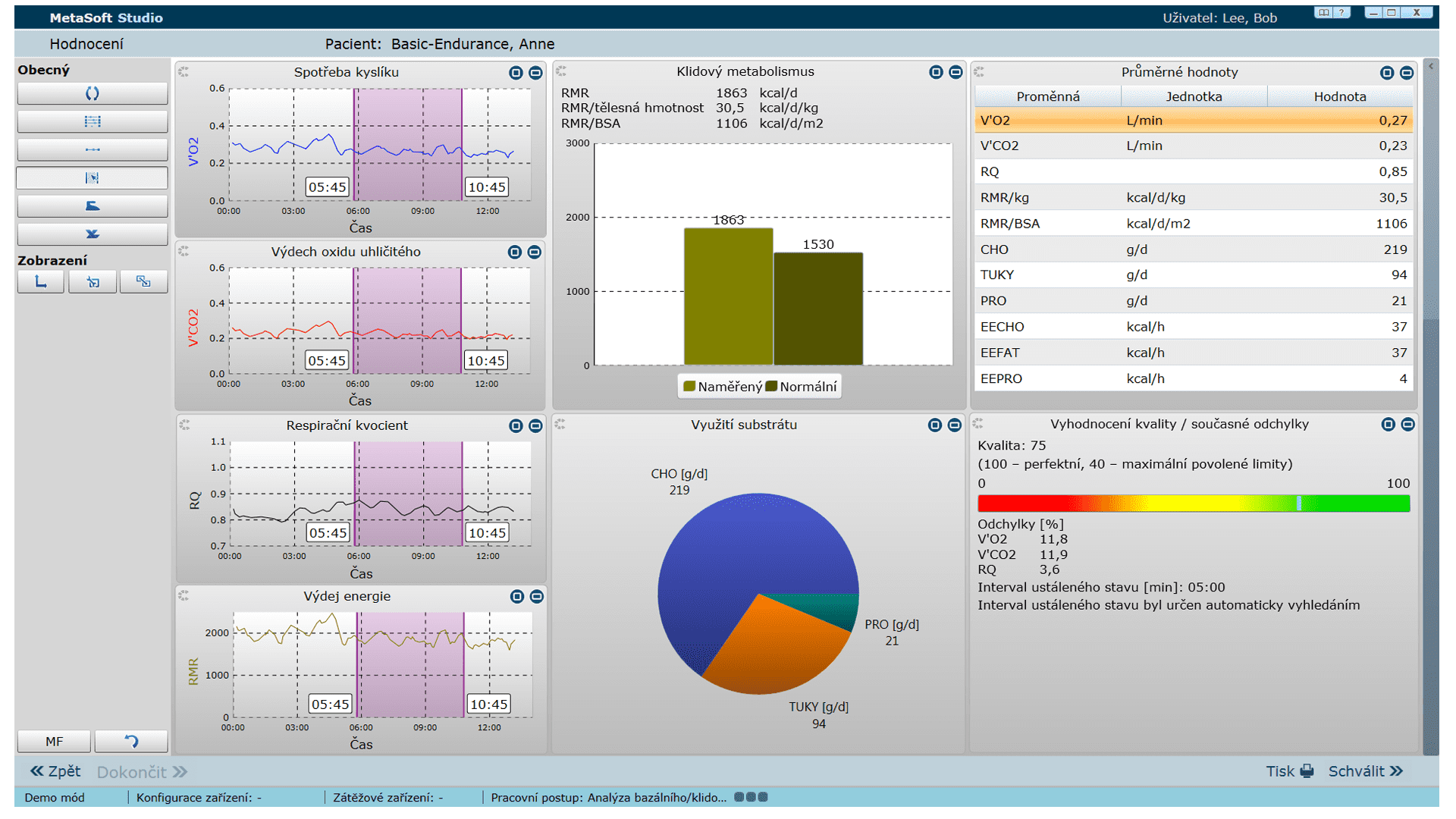1456x819 pixels.
Task: Select the V'CO2 row in the table
Action: point(1193,146)
